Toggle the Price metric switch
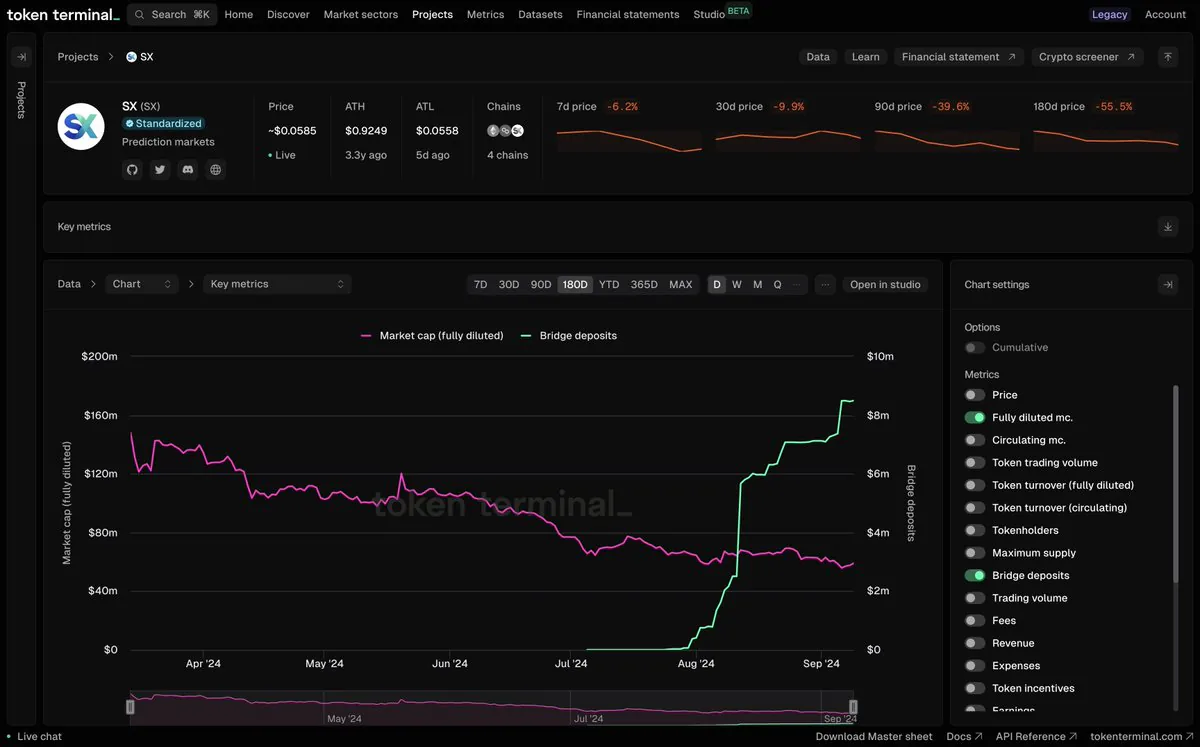 pyautogui.click(x=975, y=395)
